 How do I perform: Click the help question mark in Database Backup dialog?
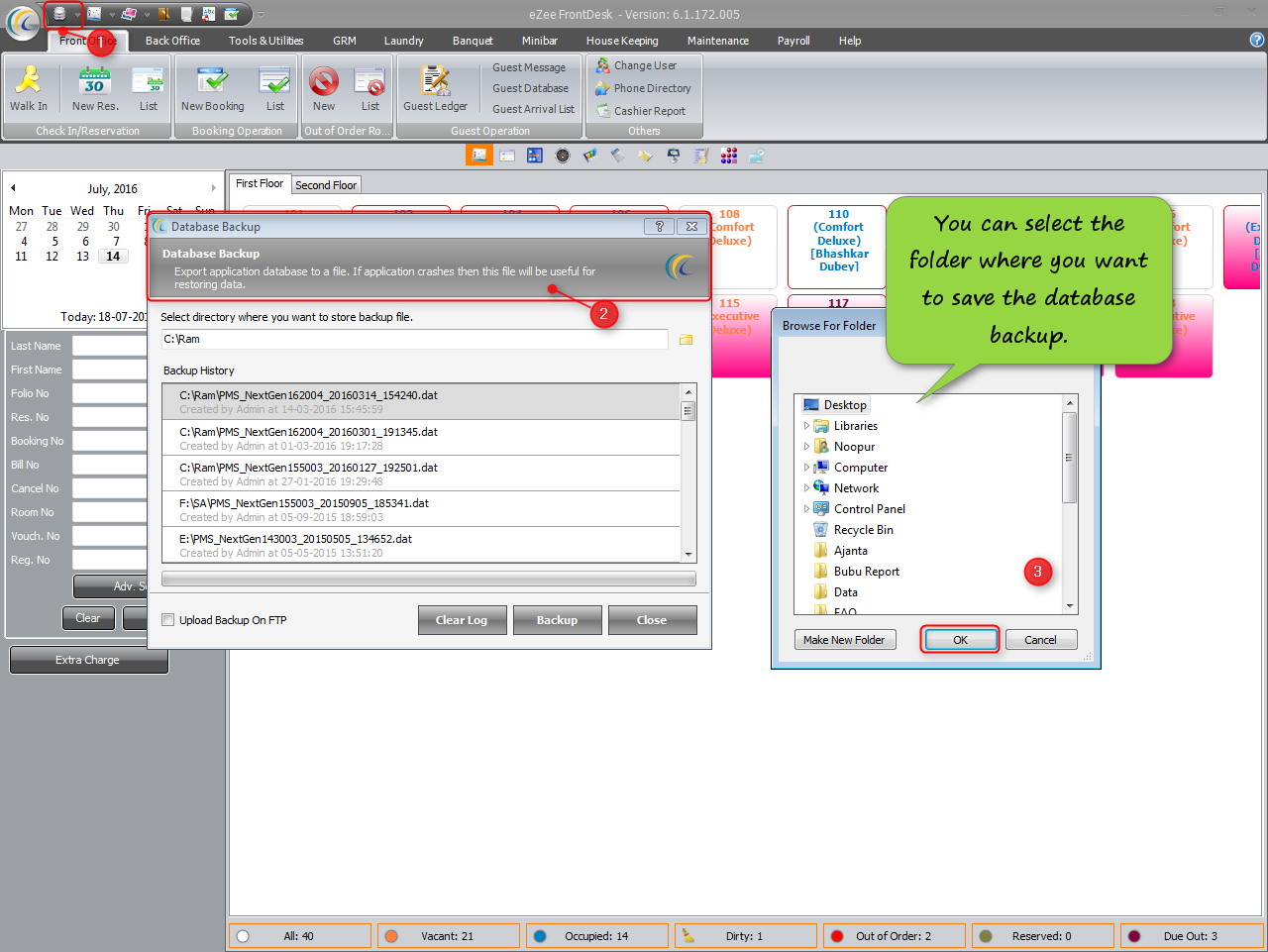(x=659, y=227)
